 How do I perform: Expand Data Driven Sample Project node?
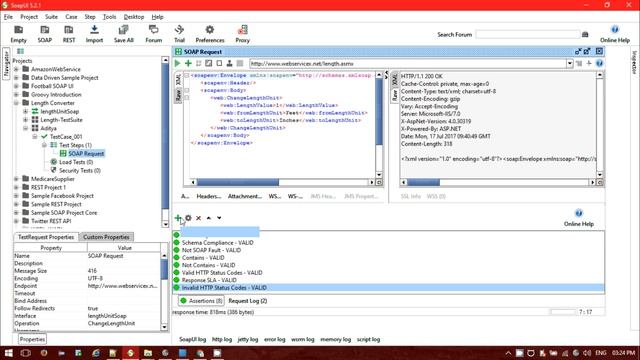[16, 78]
